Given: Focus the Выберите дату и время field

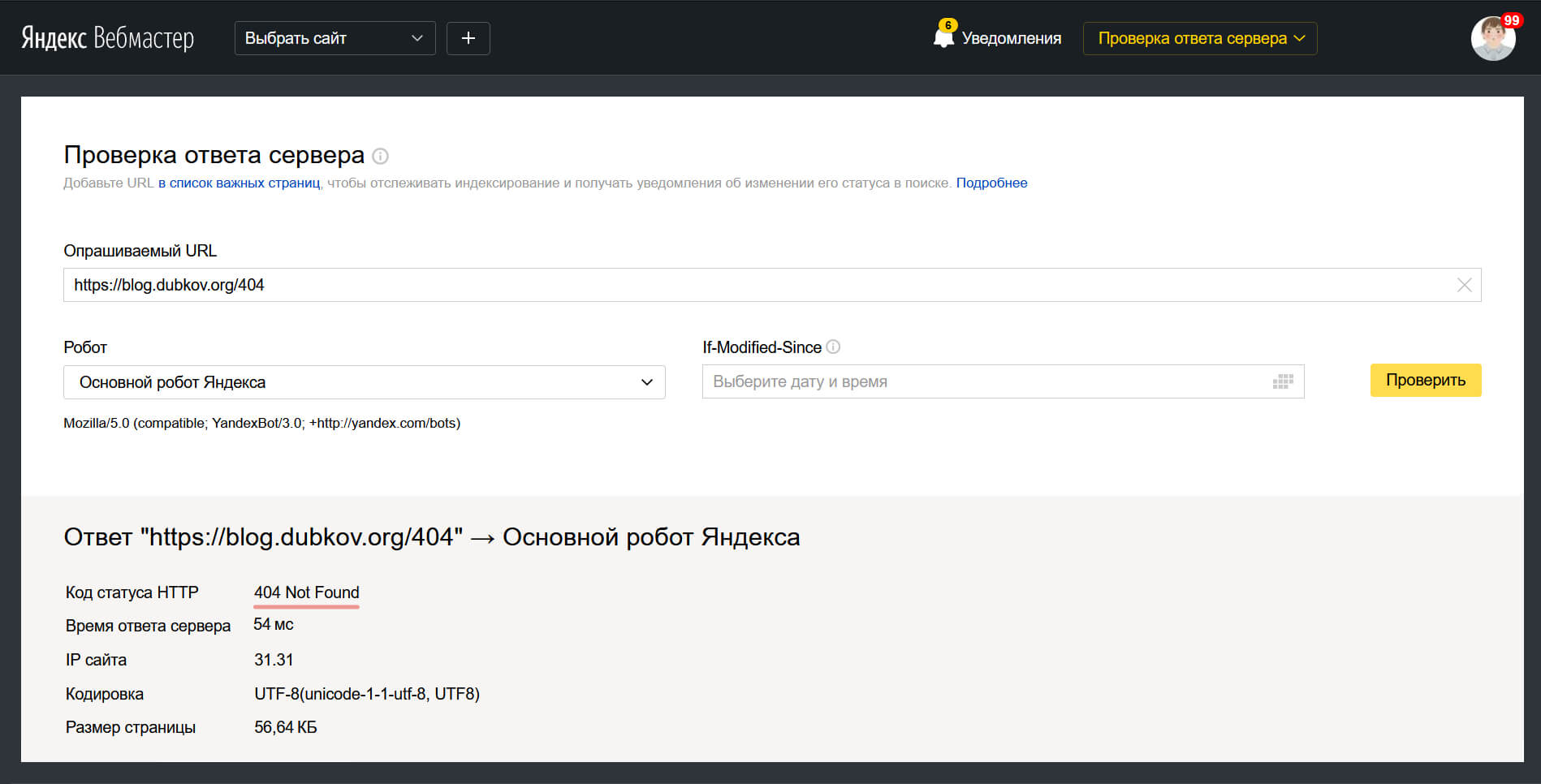Looking at the screenshot, I should coord(1003,381).
